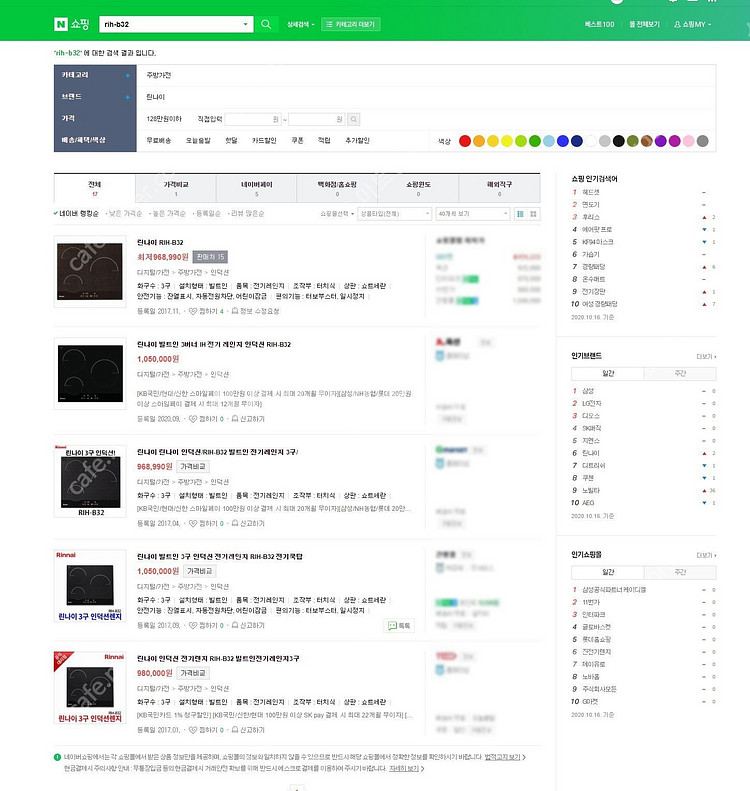Open the 40 items per page dropdown
This screenshot has width=750, height=791.
473,214
